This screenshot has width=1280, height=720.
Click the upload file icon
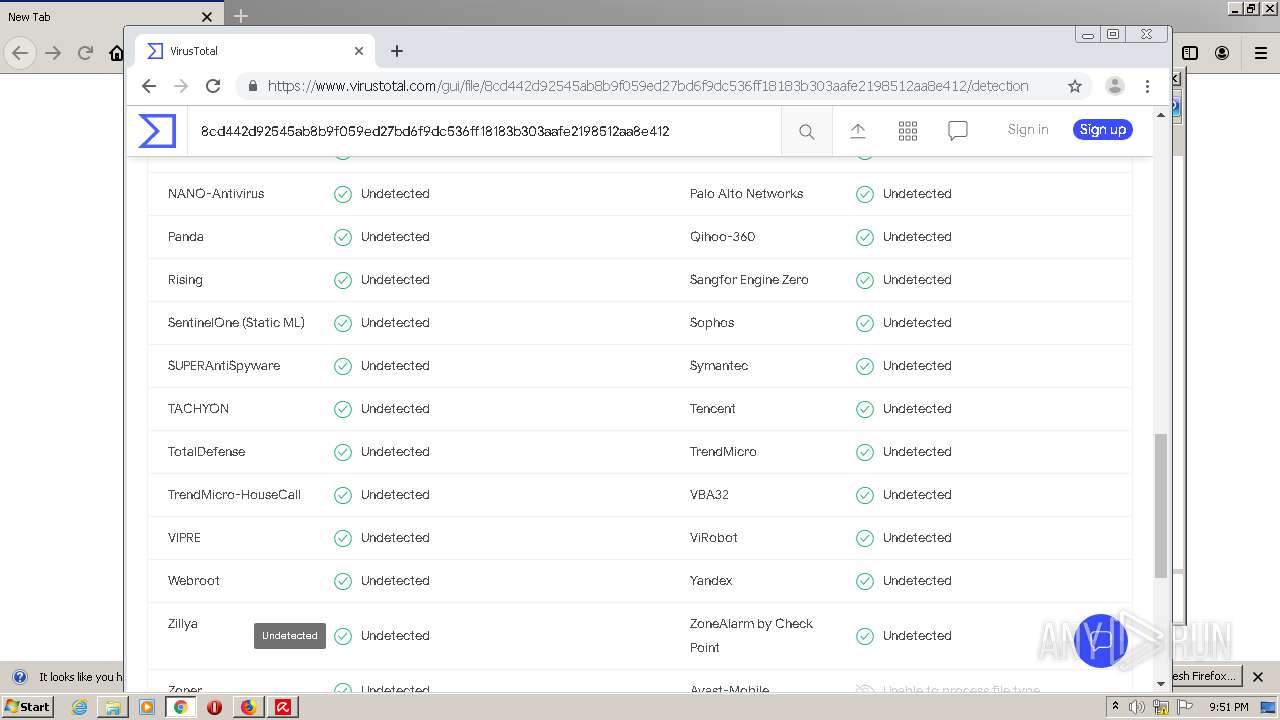point(858,131)
